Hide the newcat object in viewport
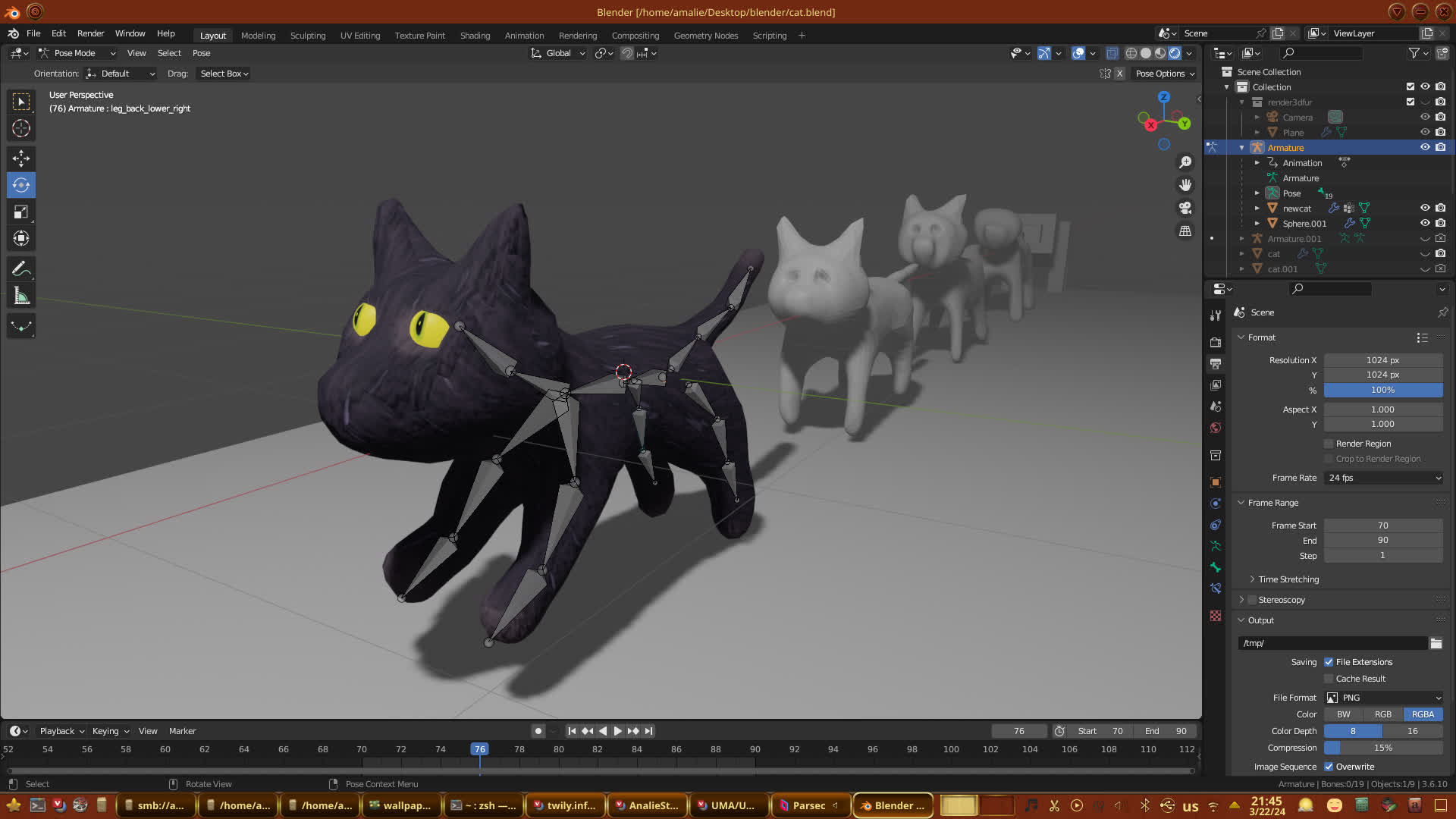This screenshot has width=1456, height=819. 1425,208
